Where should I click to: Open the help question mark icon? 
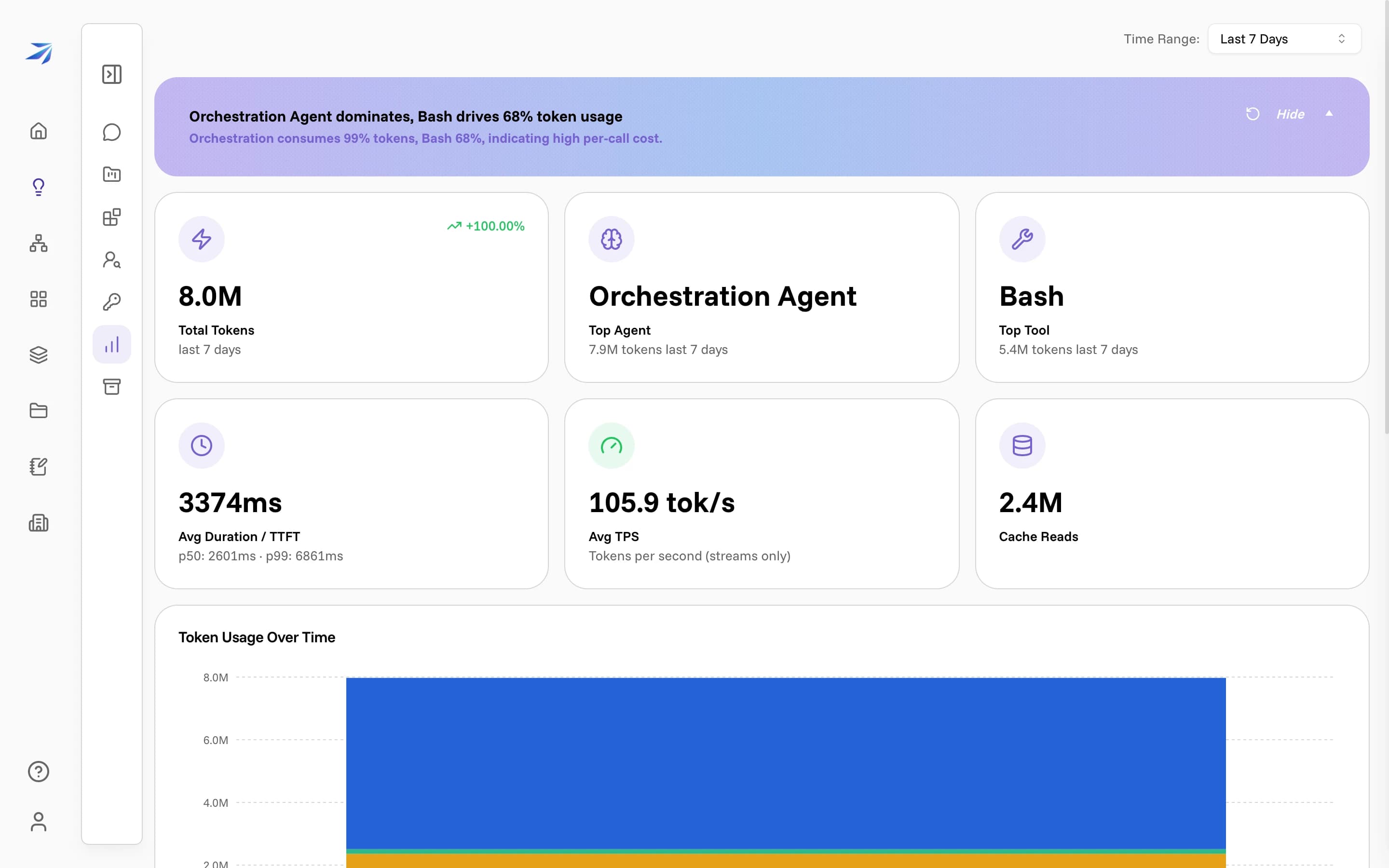point(39,772)
